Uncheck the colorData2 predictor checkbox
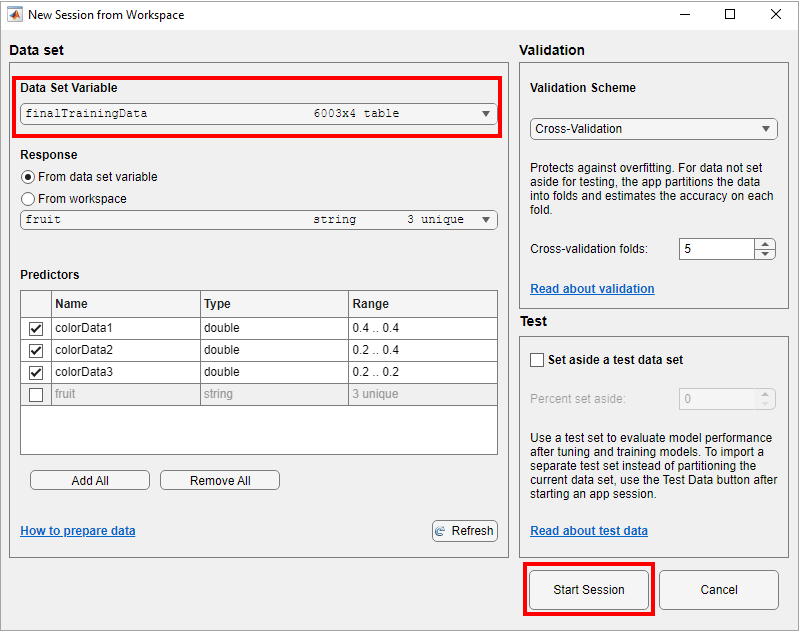 (36, 351)
